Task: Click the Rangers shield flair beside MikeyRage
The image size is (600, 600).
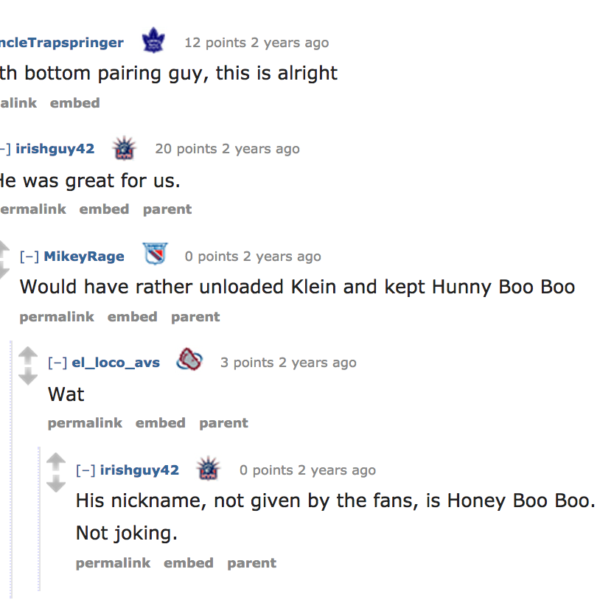Action: coord(154,256)
